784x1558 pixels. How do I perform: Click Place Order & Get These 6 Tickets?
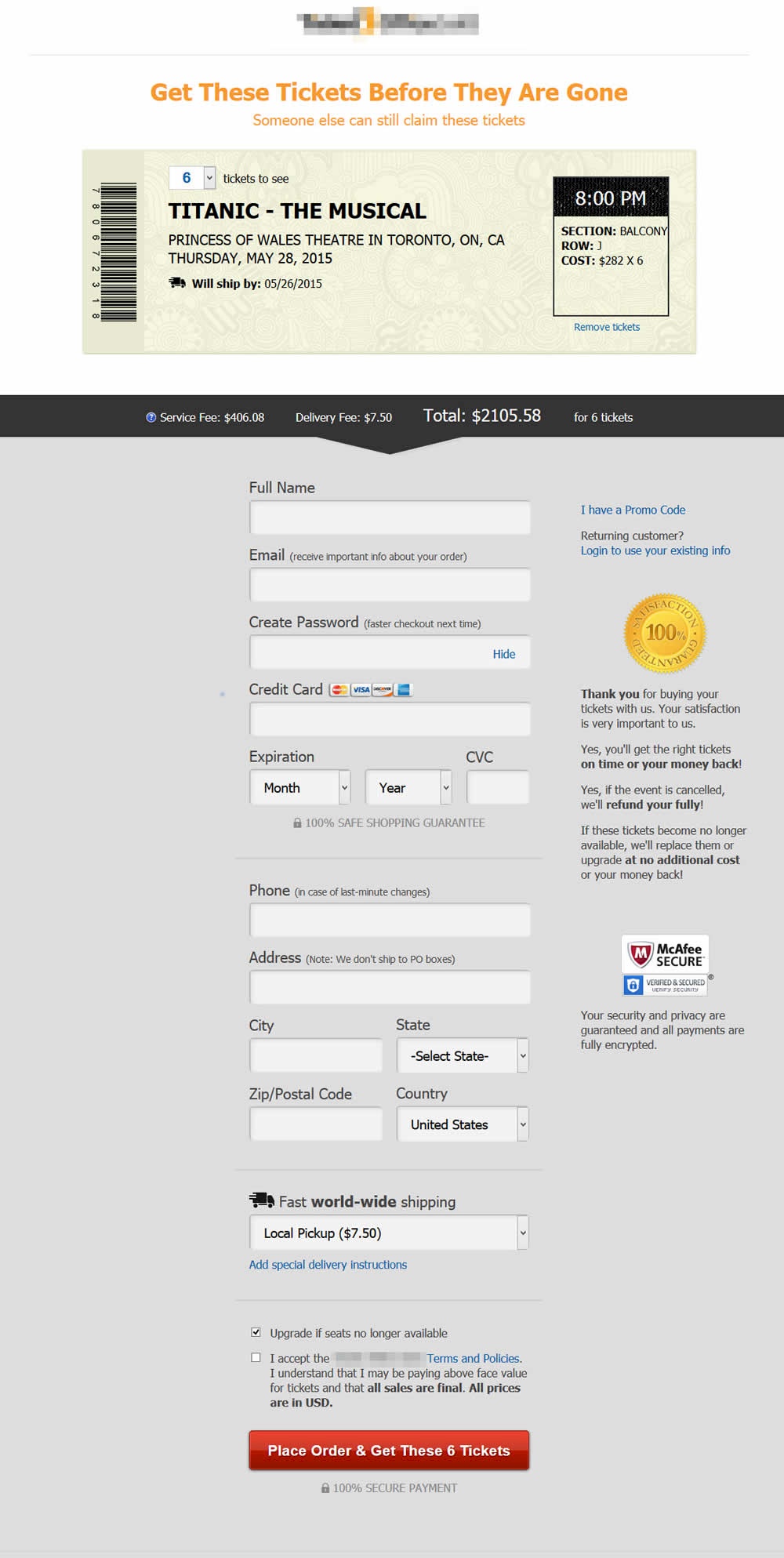[x=389, y=1450]
